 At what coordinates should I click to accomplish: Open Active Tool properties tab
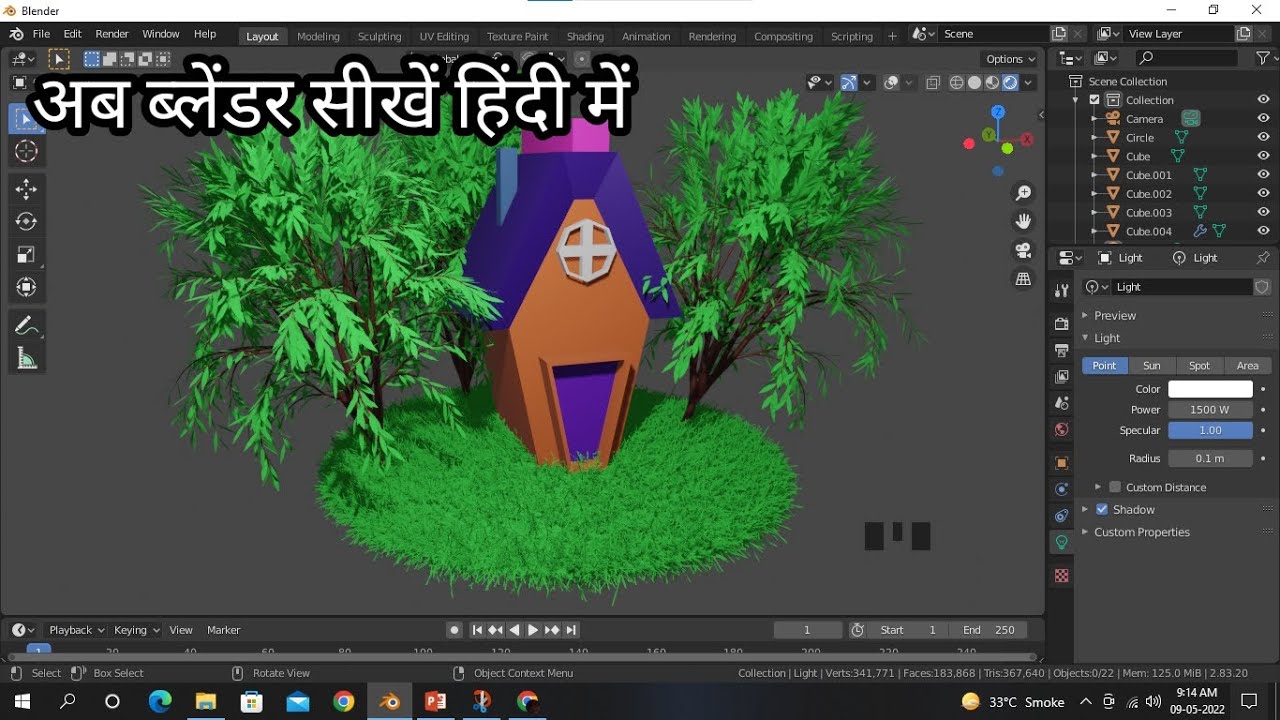[x=1062, y=291]
